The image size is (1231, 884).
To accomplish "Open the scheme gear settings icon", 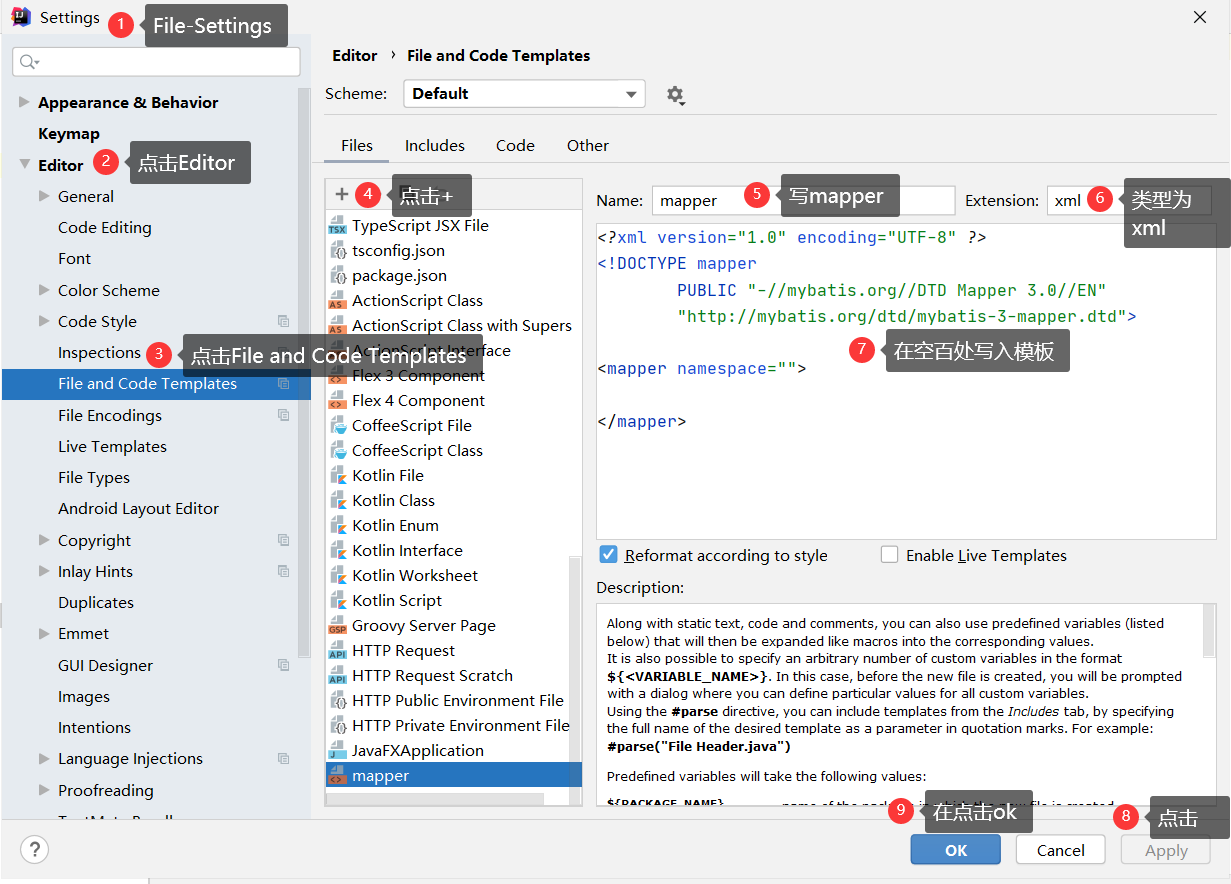I will [x=676, y=95].
